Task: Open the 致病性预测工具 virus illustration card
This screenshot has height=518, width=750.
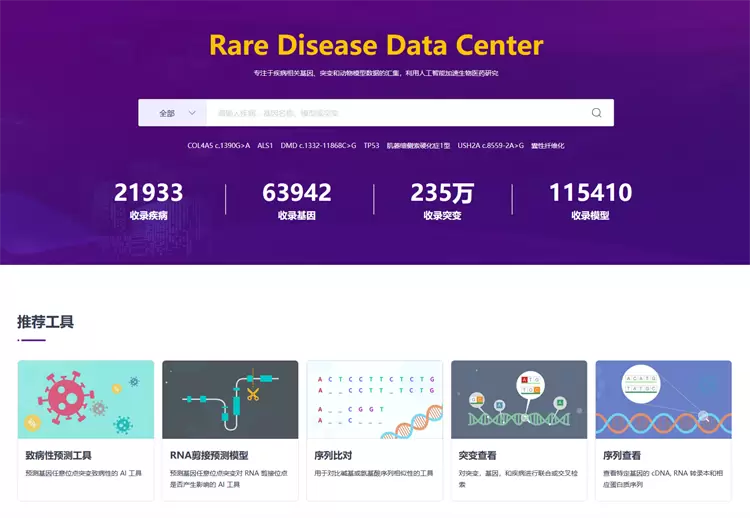Action: click(86, 399)
